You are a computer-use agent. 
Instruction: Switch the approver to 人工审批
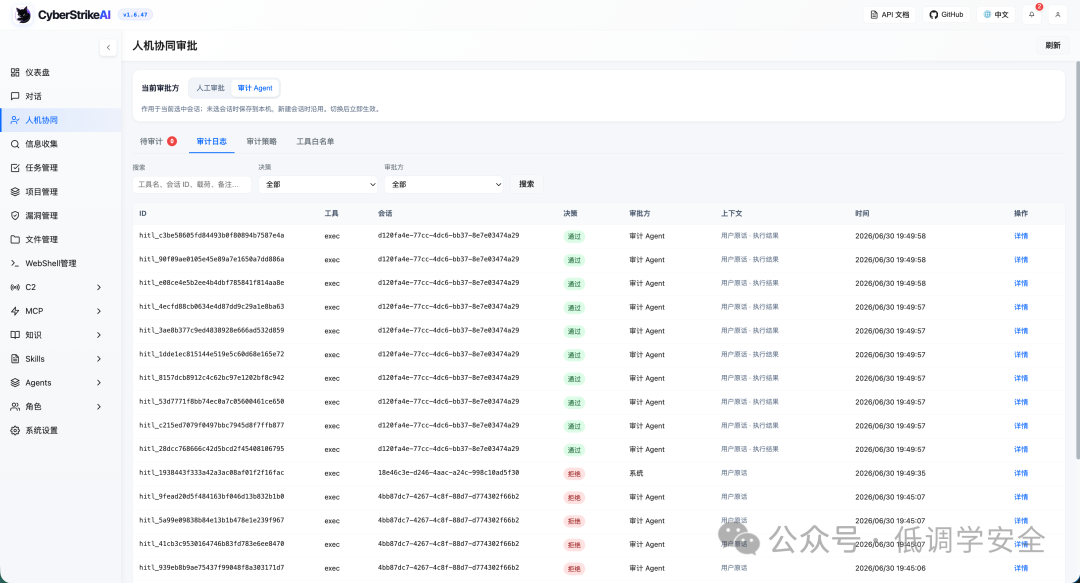tap(210, 88)
